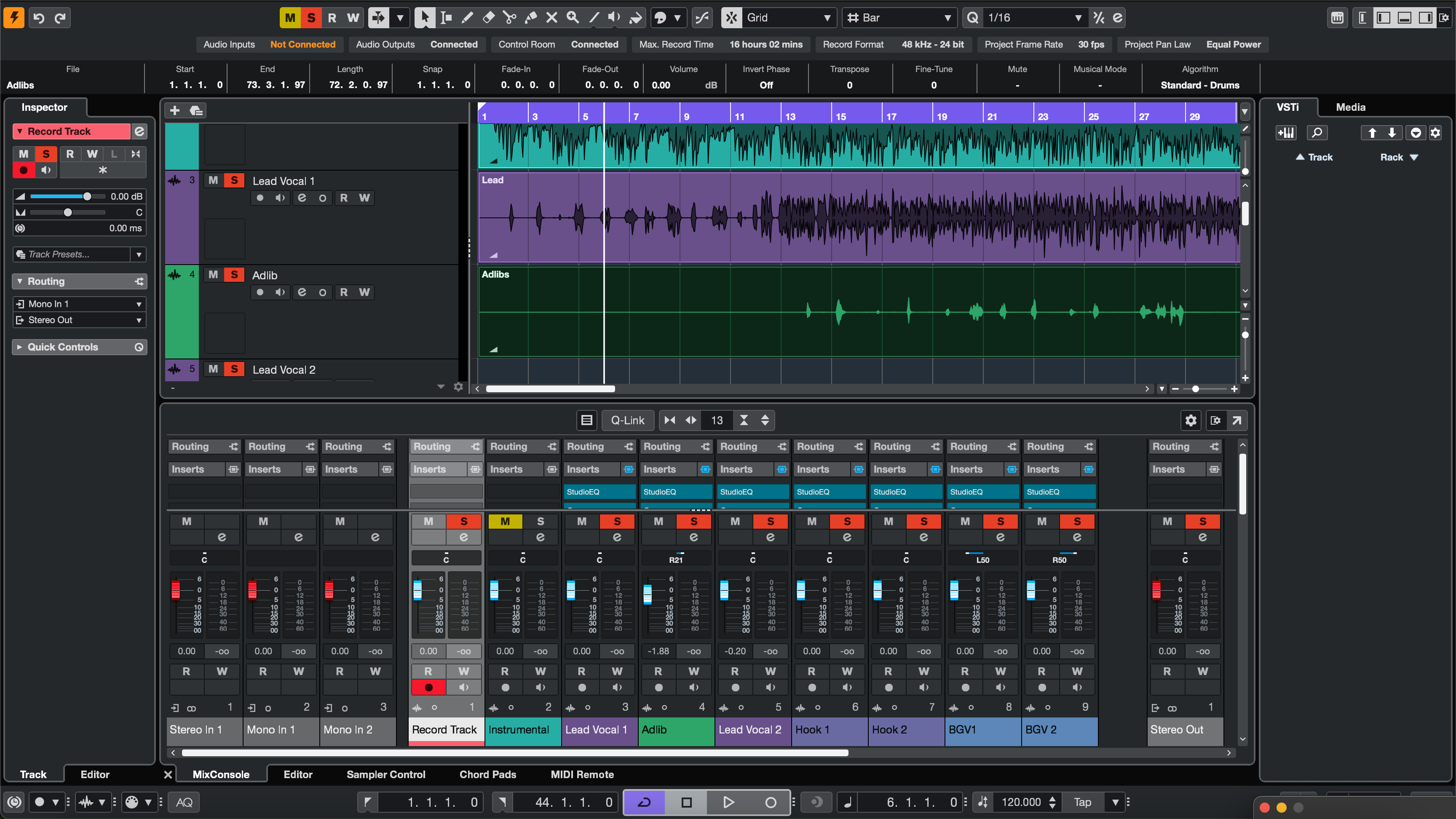Select the Erase tool
The width and height of the screenshot is (1456, 819).
click(x=488, y=18)
